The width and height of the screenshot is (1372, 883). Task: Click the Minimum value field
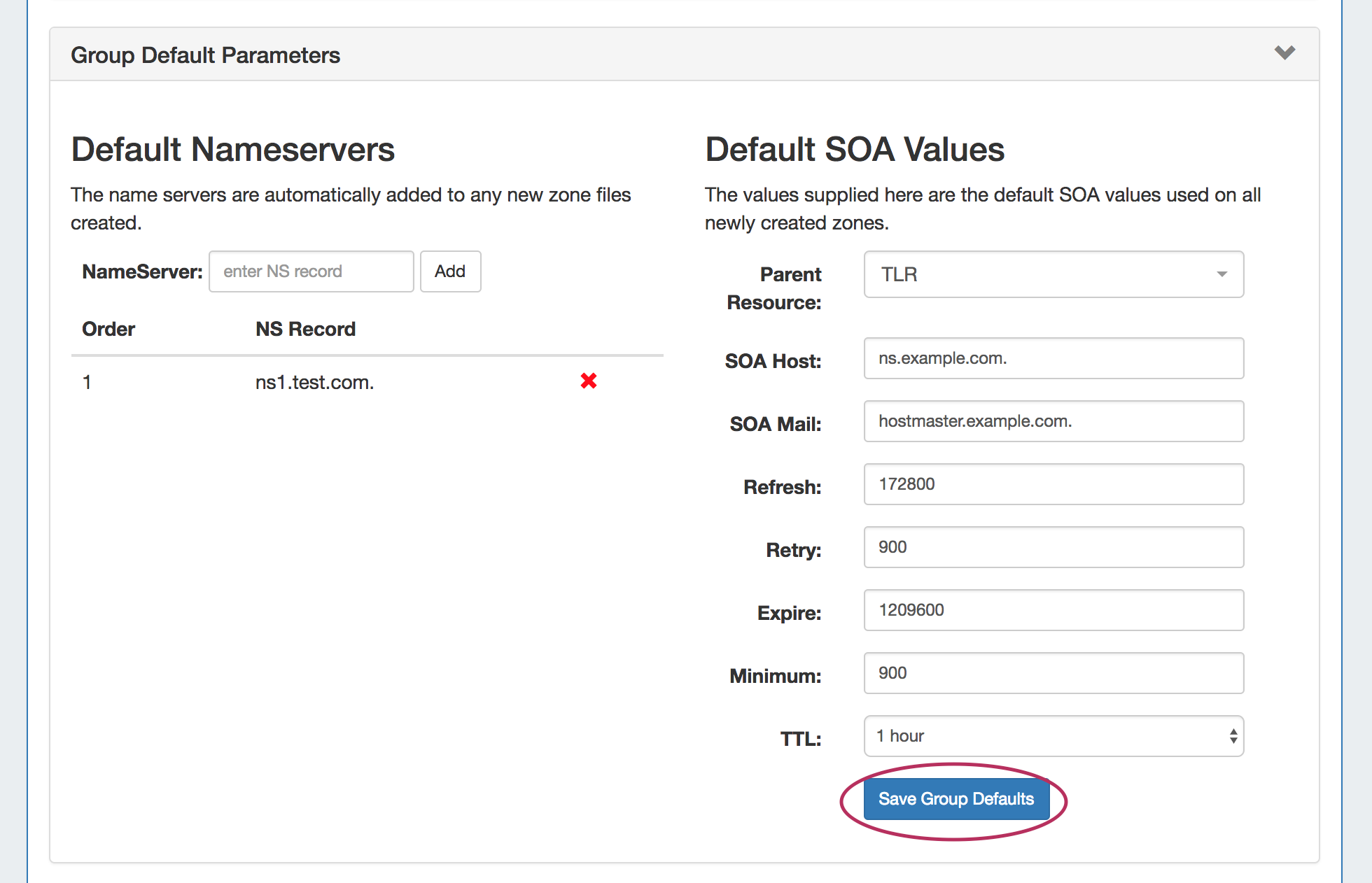click(1053, 673)
